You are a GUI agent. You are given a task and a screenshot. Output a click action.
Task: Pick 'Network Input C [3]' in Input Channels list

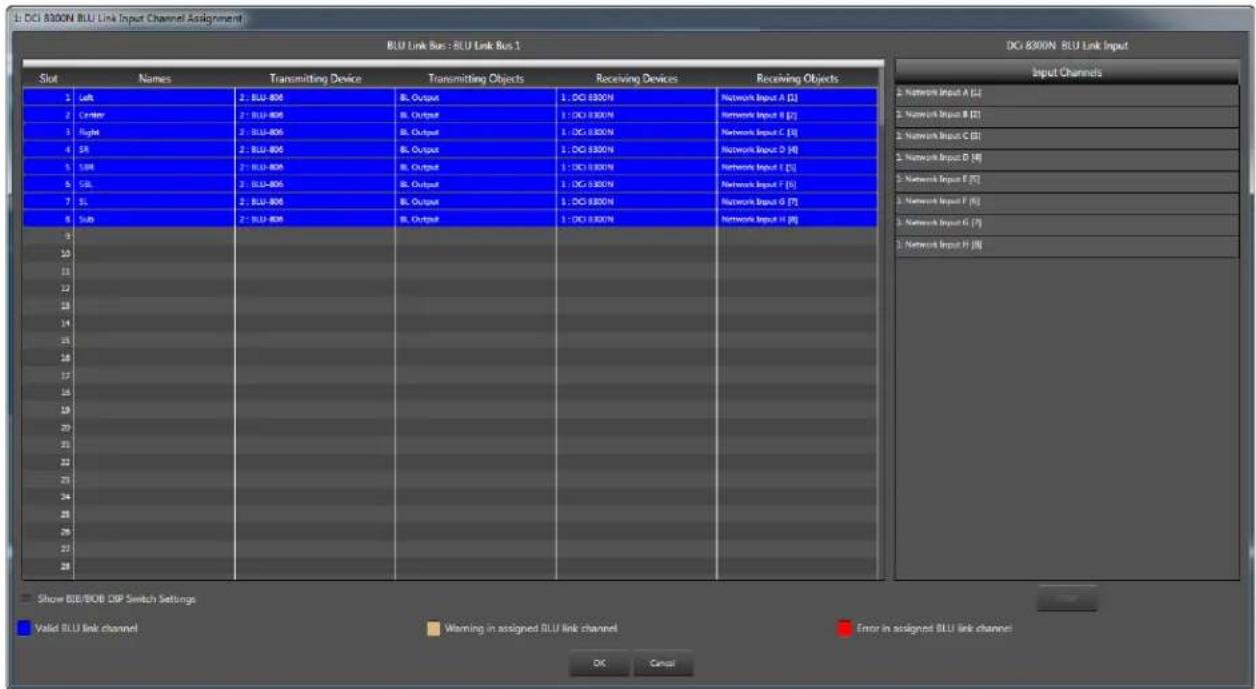[1067, 137]
